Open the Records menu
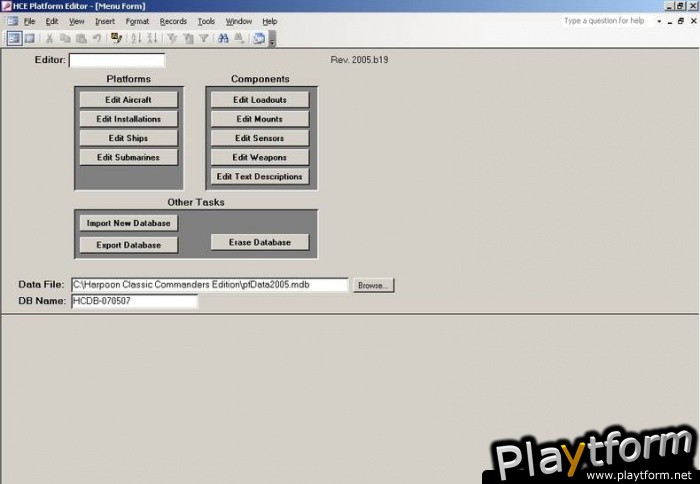Image resolution: width=700 pixels, height=484 pixels. click(x=173, y=21)
